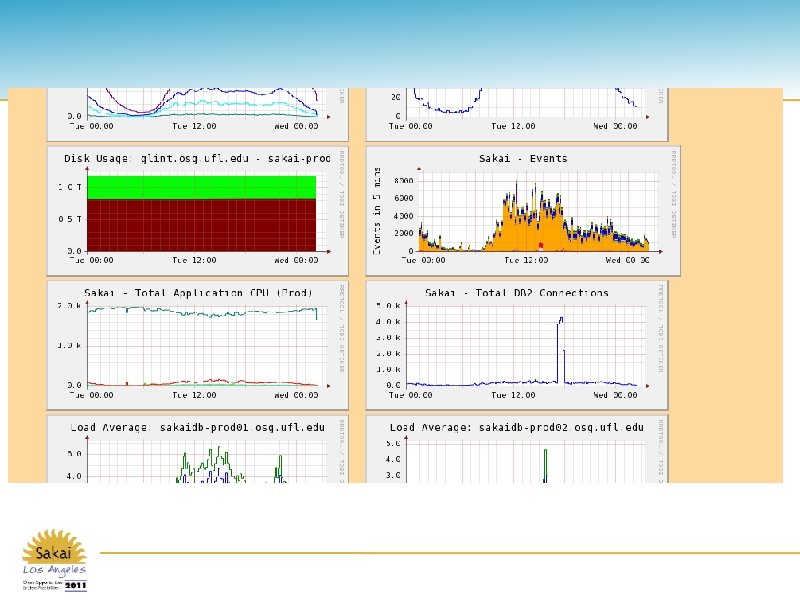Click the "Disk Usage: glint.osg.ufl.edu - sakai-prod" title

coord(197,159)
